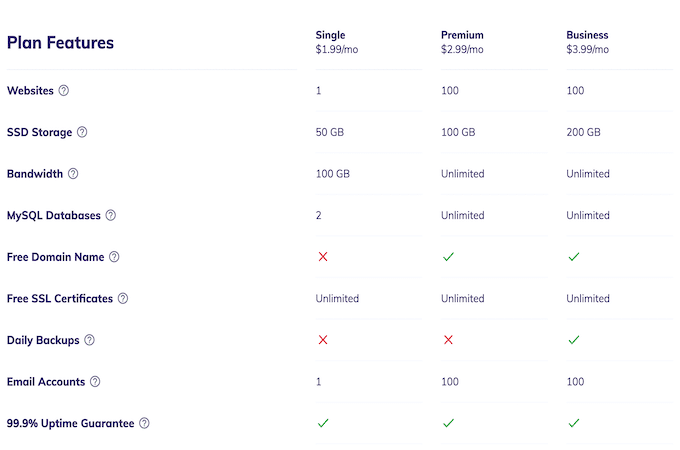Open the SSD Storage help tooltip icon
Viewport: 680px width, 450px height.
[x=82, y=132]
